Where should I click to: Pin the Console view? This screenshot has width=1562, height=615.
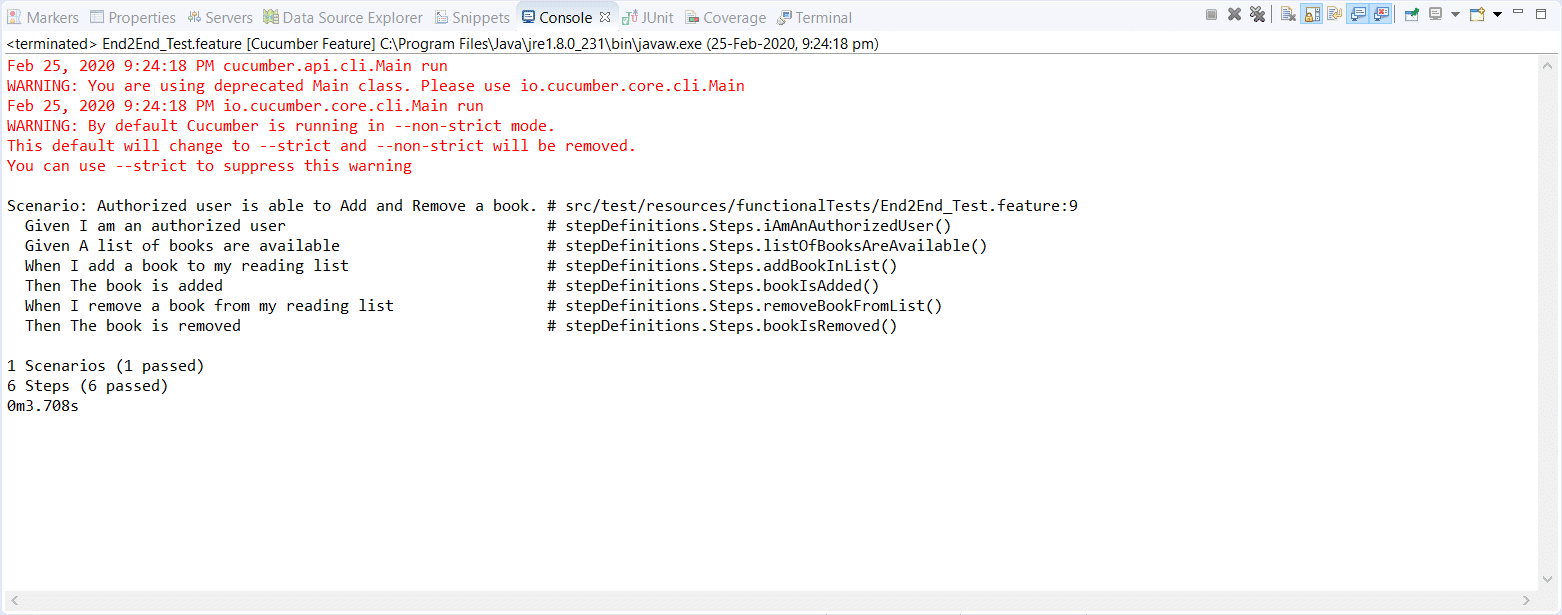click(x=1411, y=14)
